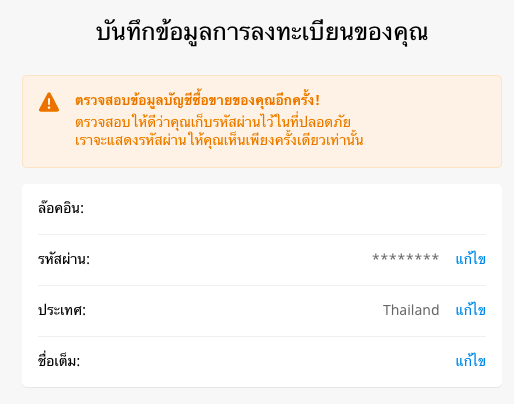Click แก้ไข link beside the password row
The width and height of the screenshot is (514, 404).
(470, 259)
